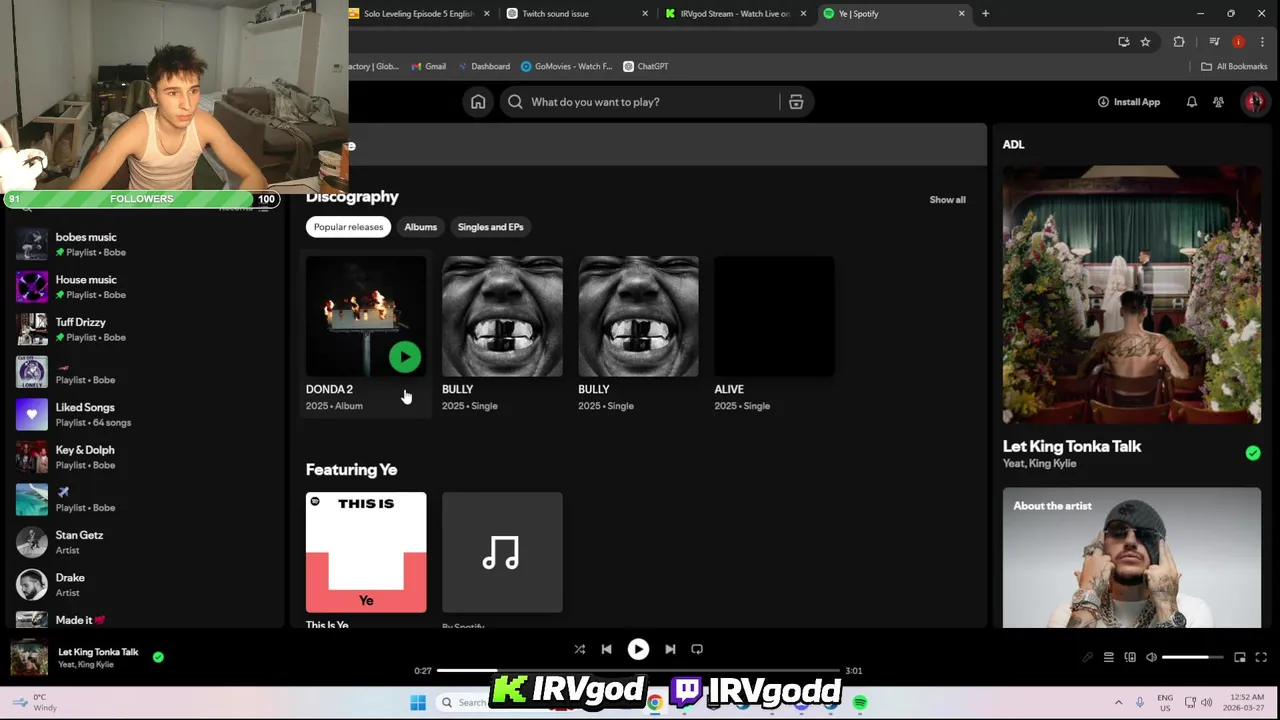Open the Miniplayer icon
The width and height of the screenshot is (1280, 720).
(x=1240, y=657)
